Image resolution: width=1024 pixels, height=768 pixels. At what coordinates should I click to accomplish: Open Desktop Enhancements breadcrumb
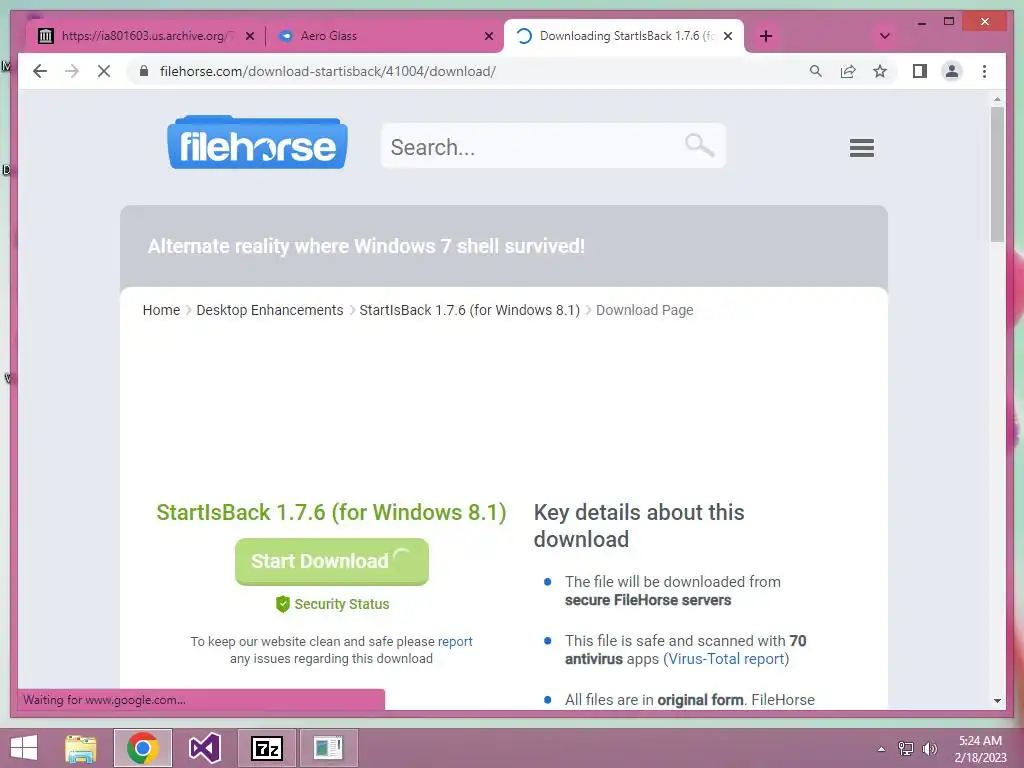point(270,310)
